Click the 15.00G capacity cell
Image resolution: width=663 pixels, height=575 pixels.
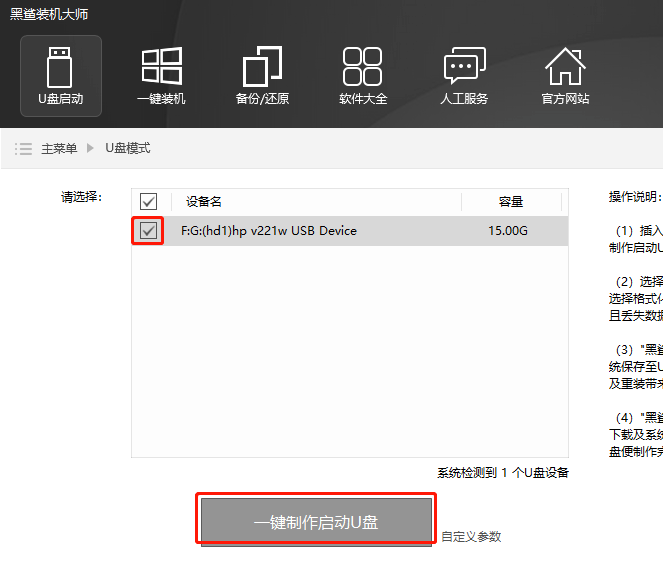(508, 231)
